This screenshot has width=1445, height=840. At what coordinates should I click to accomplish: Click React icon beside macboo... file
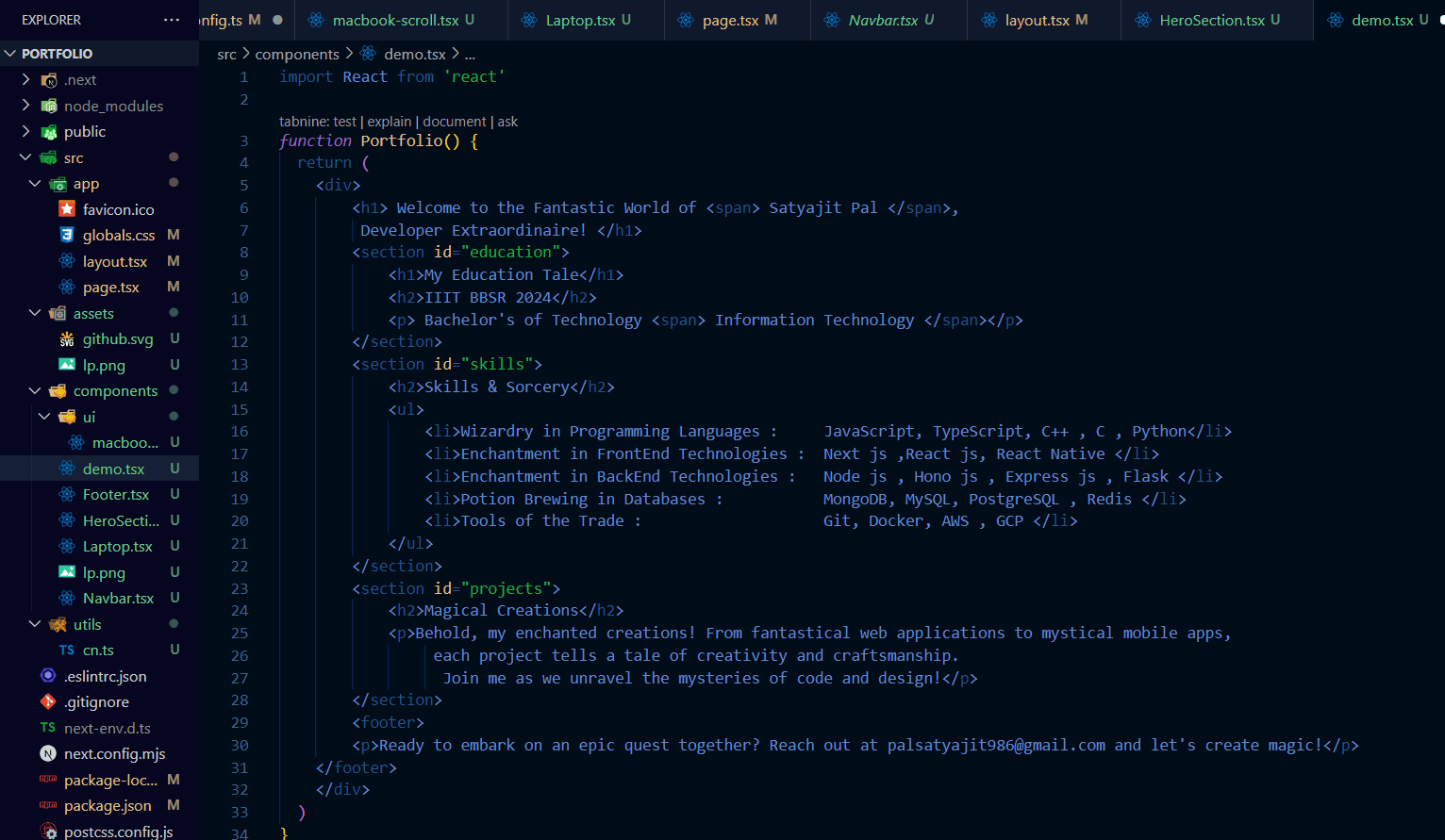tap(76, 442)
